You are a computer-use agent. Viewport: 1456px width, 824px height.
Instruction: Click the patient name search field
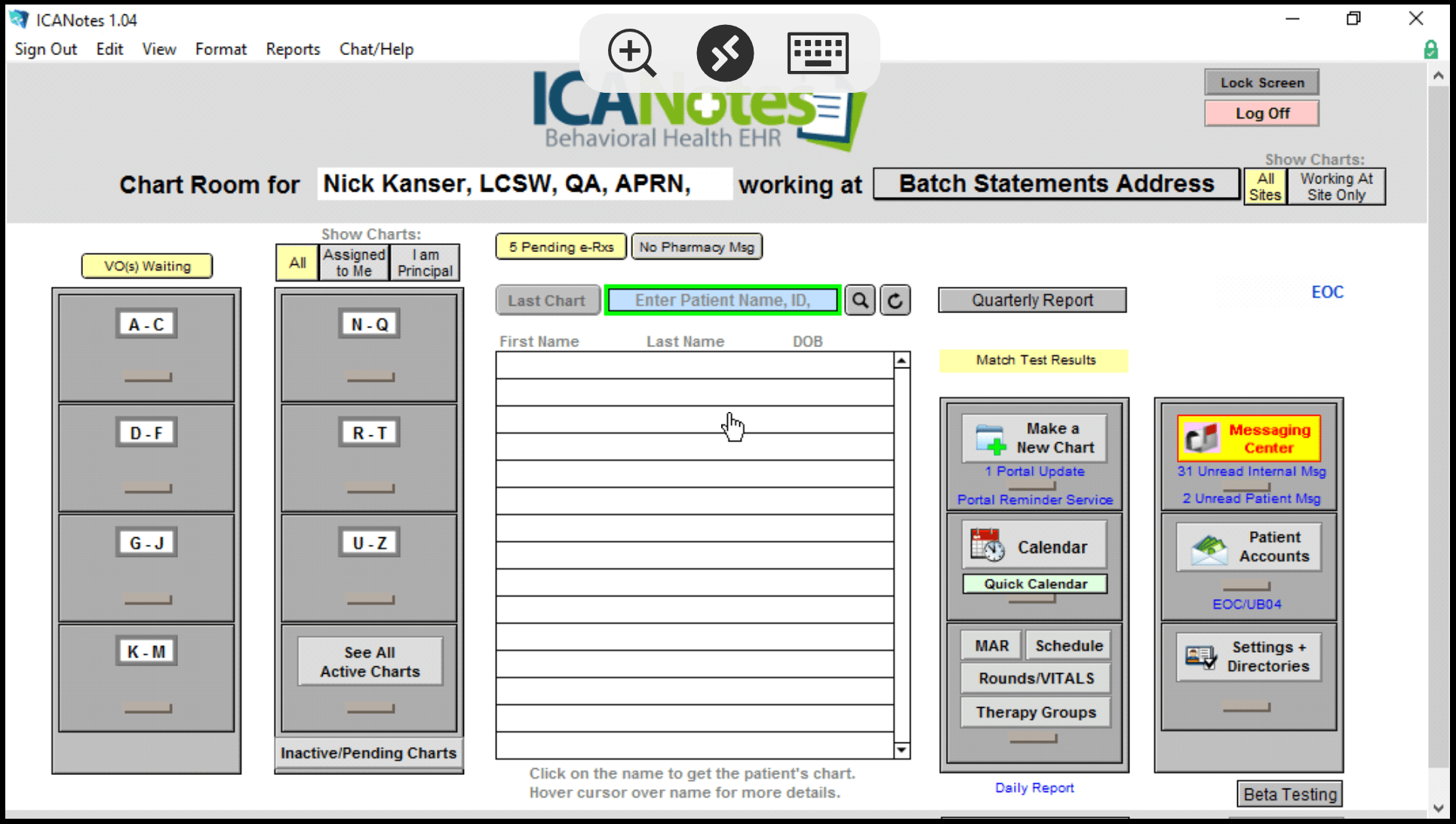click(x=722, y=300)
